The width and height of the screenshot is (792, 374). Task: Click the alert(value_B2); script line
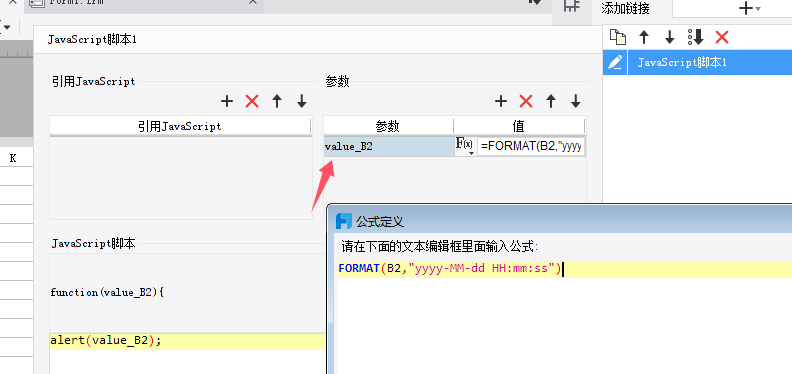point(187,341)
